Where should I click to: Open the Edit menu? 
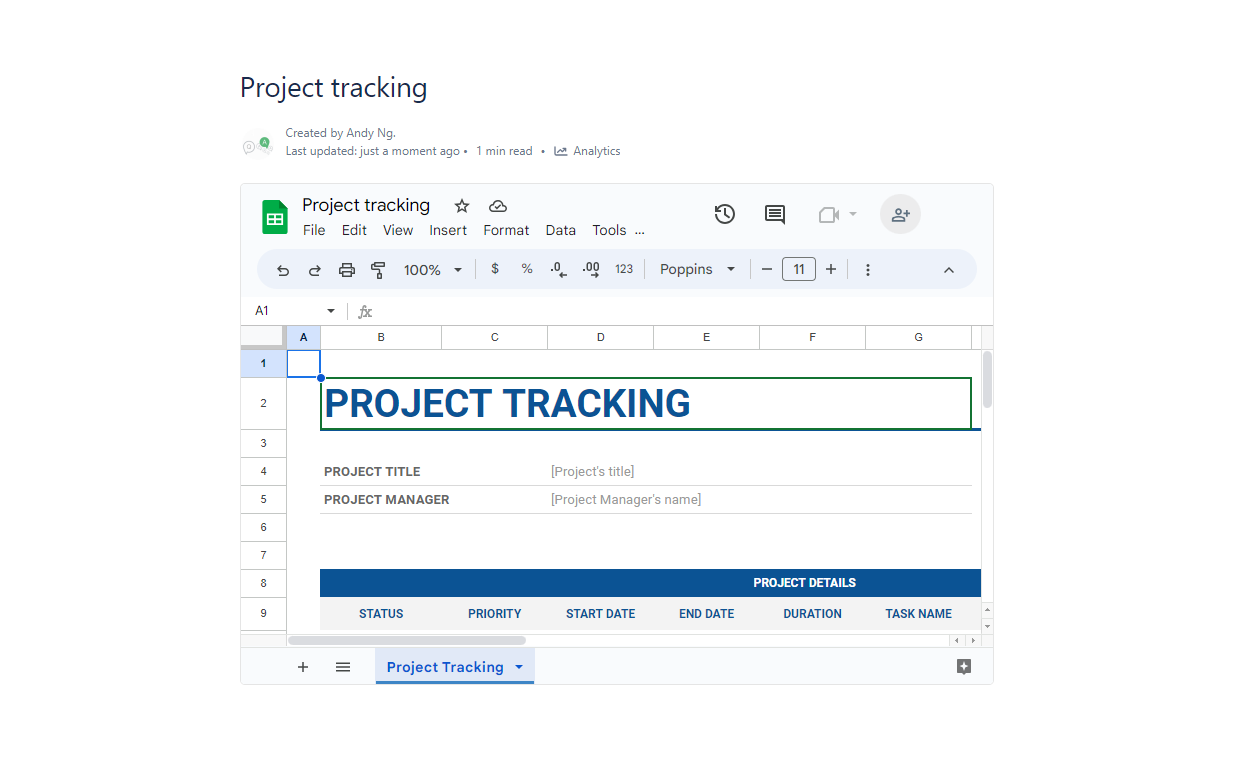point(354,230)
